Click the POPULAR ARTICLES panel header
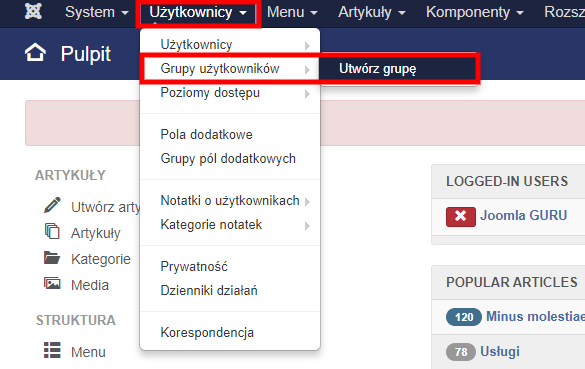The height and width of the screenshot is (369, 585). (512, 282)
